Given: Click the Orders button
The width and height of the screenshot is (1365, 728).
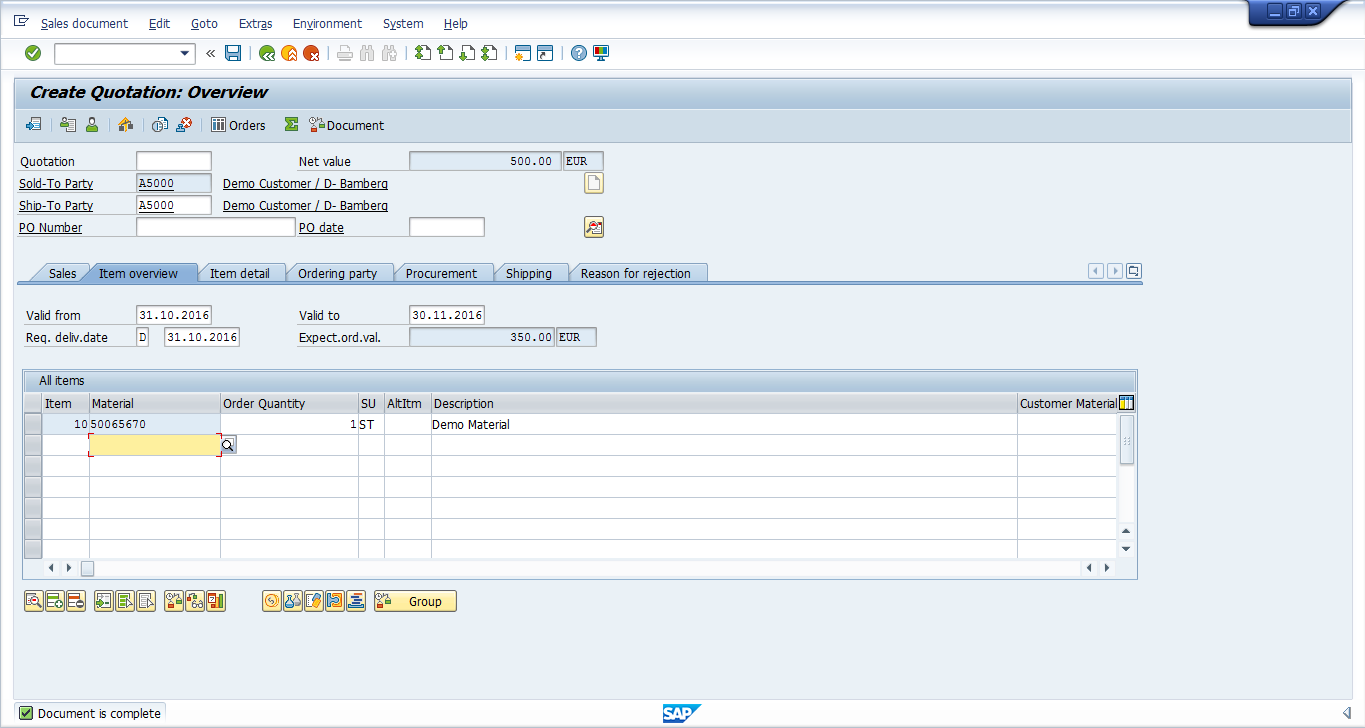Looking at the screenshot, I should 238,125.
